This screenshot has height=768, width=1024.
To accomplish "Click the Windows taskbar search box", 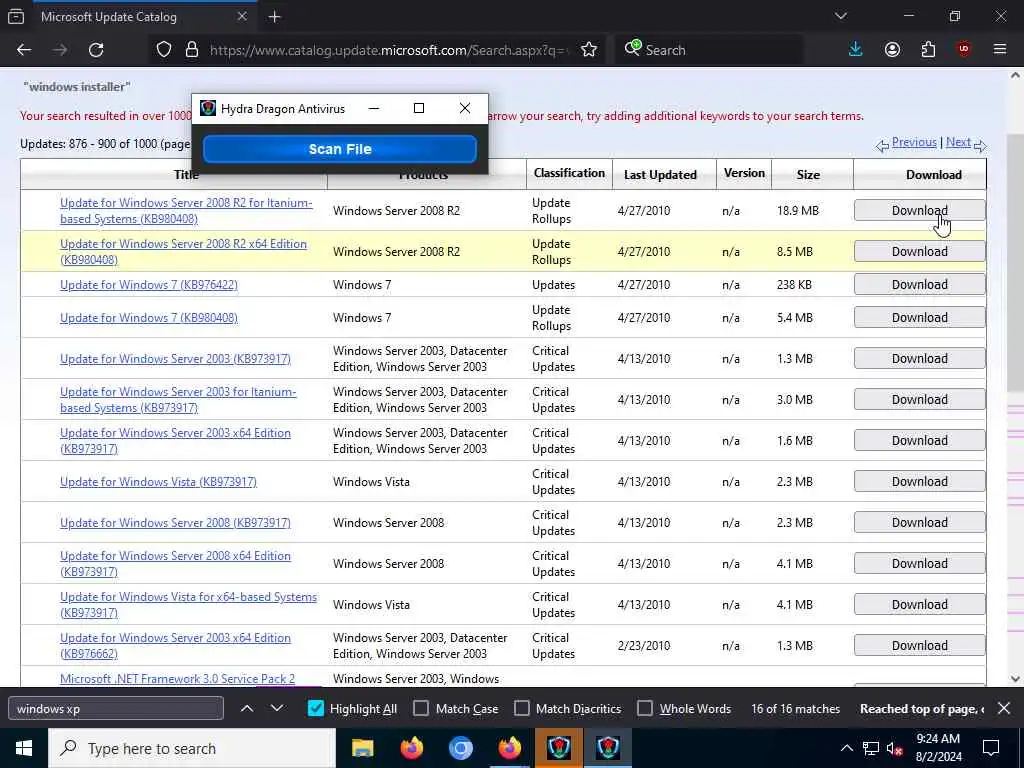I will pyautogui.click(x=191, y=748).
